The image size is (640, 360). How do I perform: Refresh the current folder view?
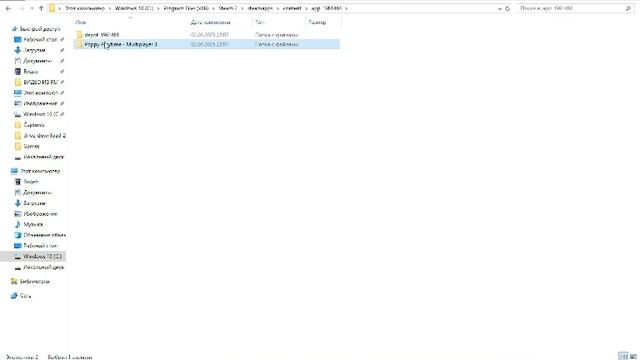coord(507,9)
